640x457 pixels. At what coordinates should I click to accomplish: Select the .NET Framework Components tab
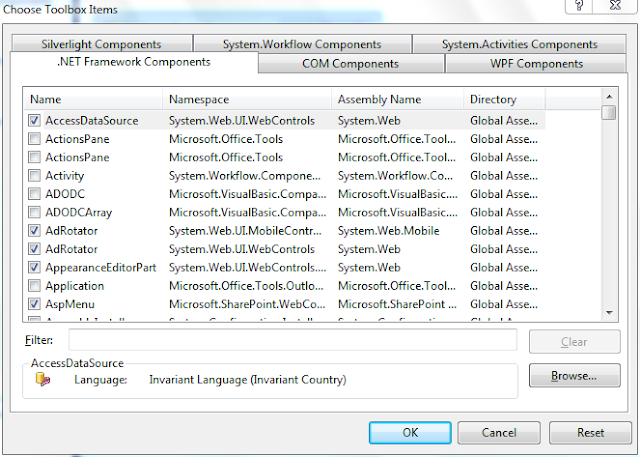coord(134,62)
